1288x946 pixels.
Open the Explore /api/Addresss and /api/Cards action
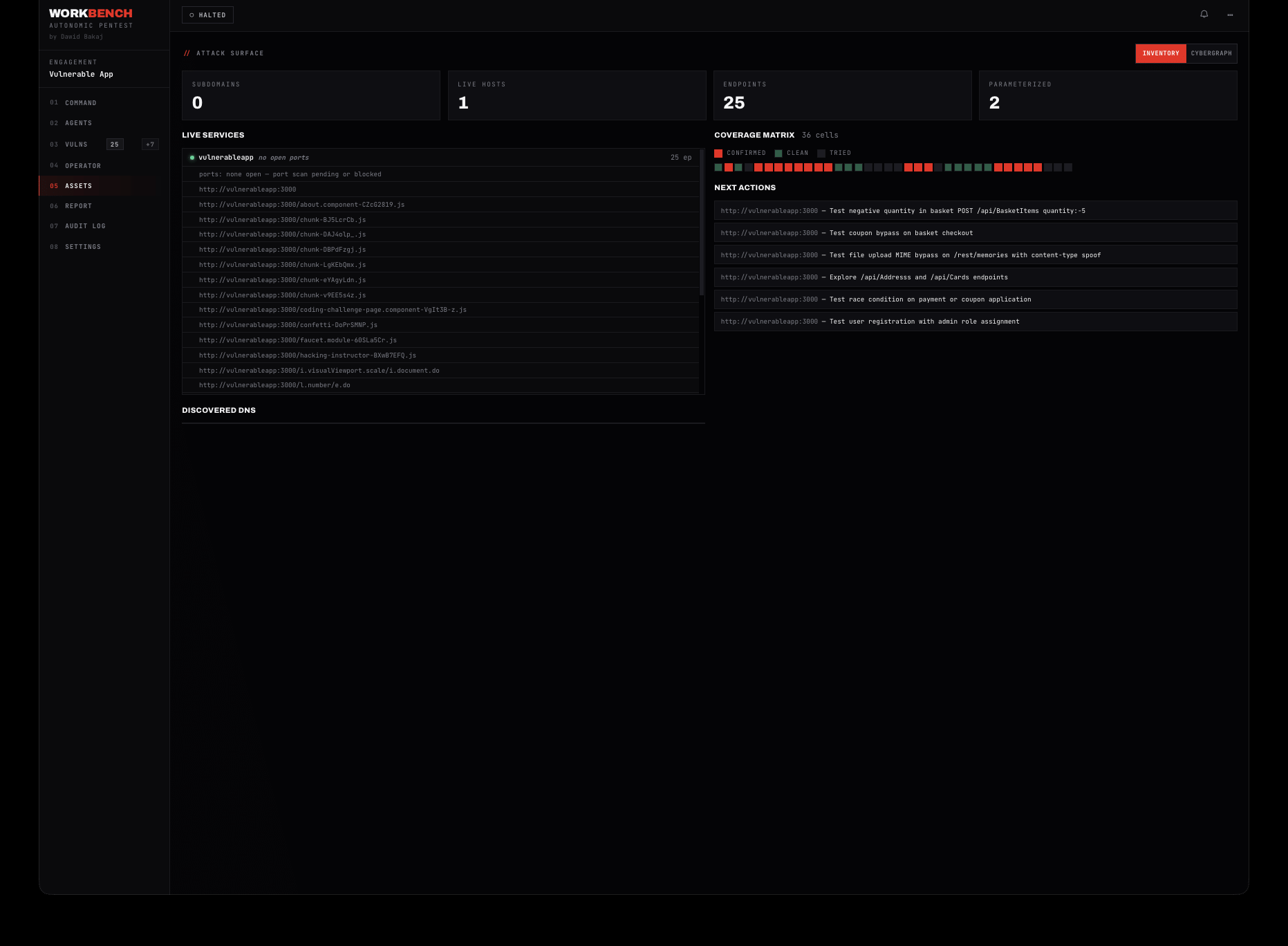click(976, 277)
